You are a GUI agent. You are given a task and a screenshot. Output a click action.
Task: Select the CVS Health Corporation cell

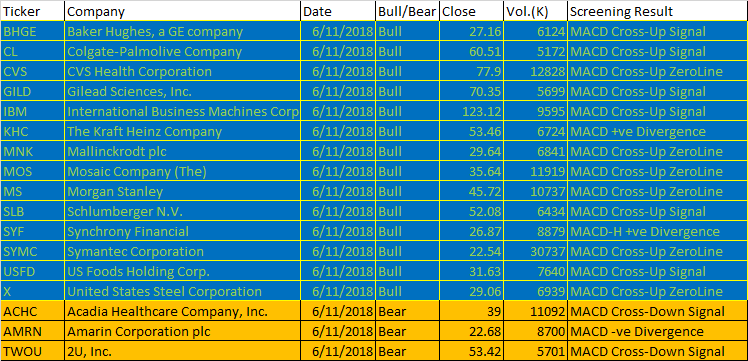[x=183, y=72]
